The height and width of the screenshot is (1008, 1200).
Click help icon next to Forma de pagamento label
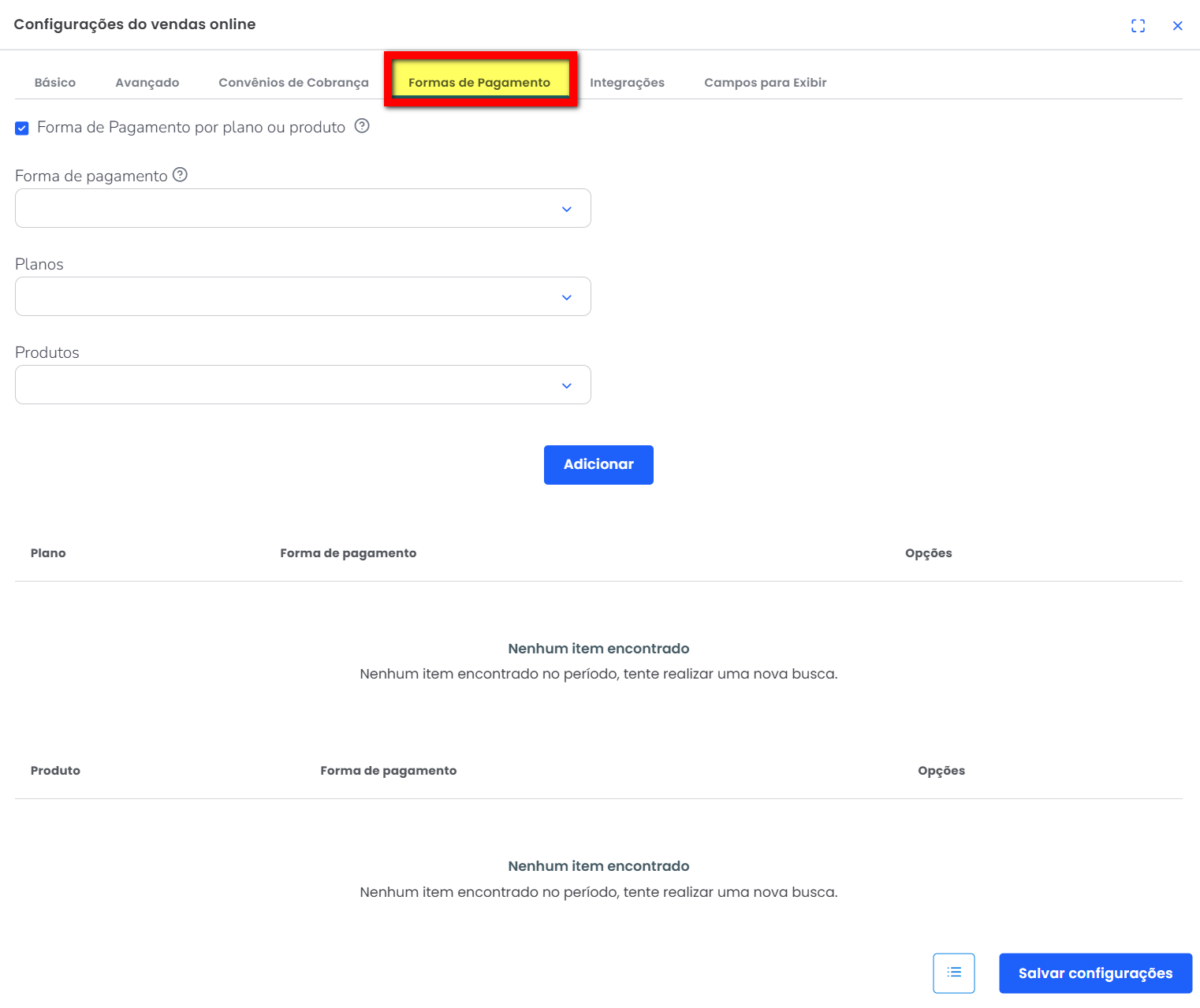pyautogui.click(x=180, y=175)
